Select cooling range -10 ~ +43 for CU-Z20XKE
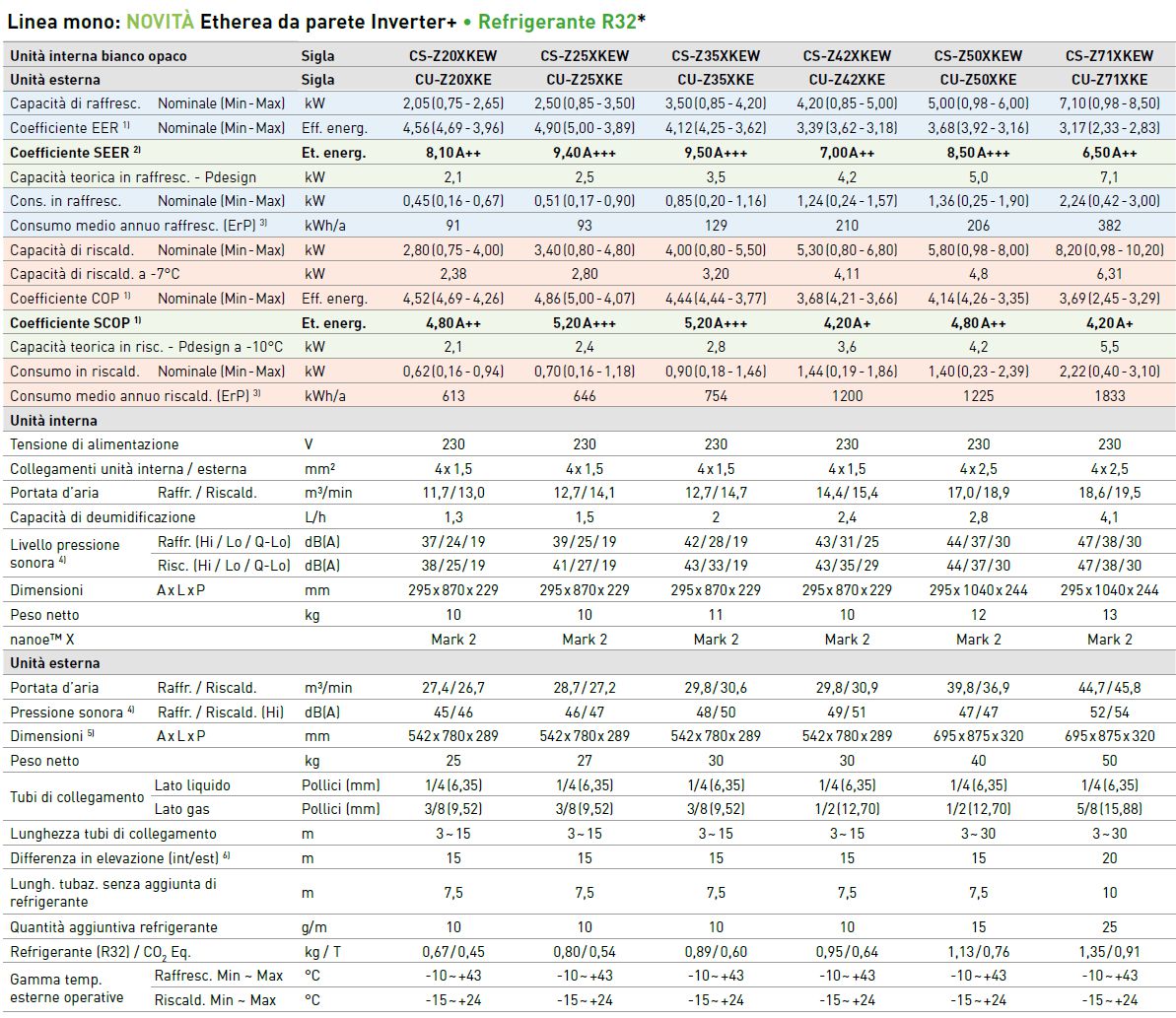Screen dimensions: 1176x1018 pyautogui.click(x=453, y=976)
